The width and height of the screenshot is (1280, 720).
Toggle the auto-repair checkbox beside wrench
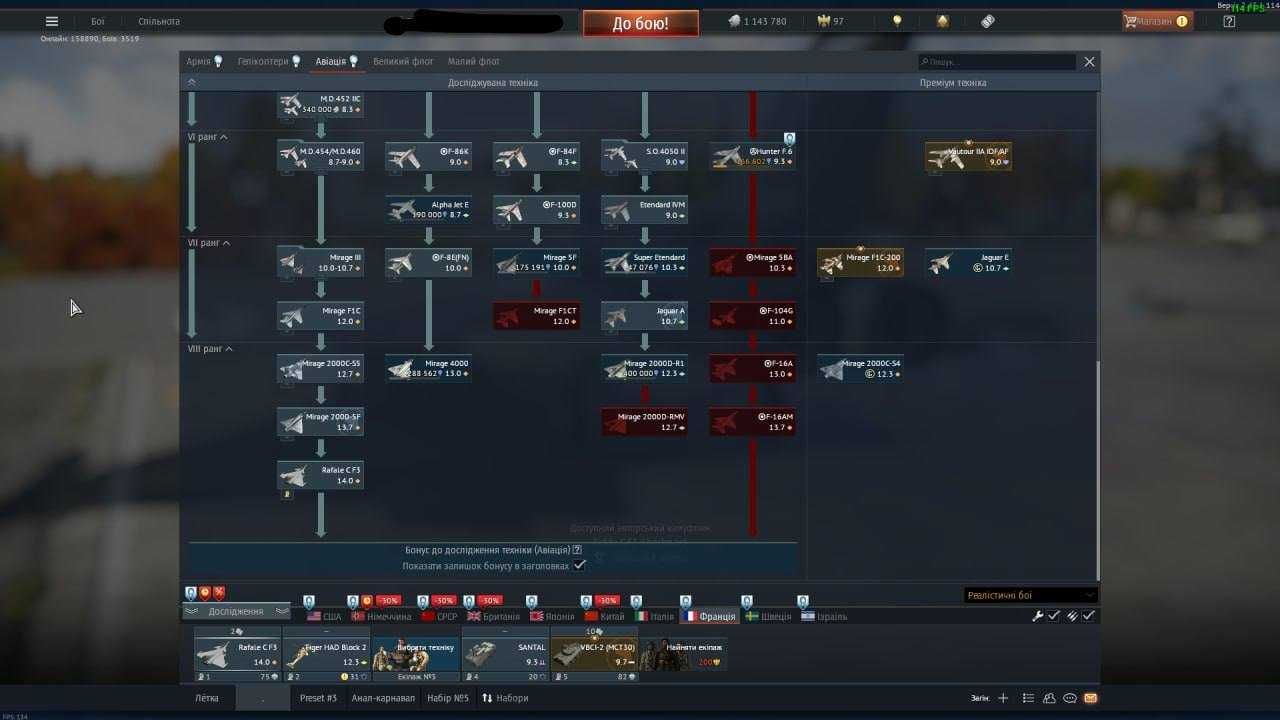tap(1054, 616)
